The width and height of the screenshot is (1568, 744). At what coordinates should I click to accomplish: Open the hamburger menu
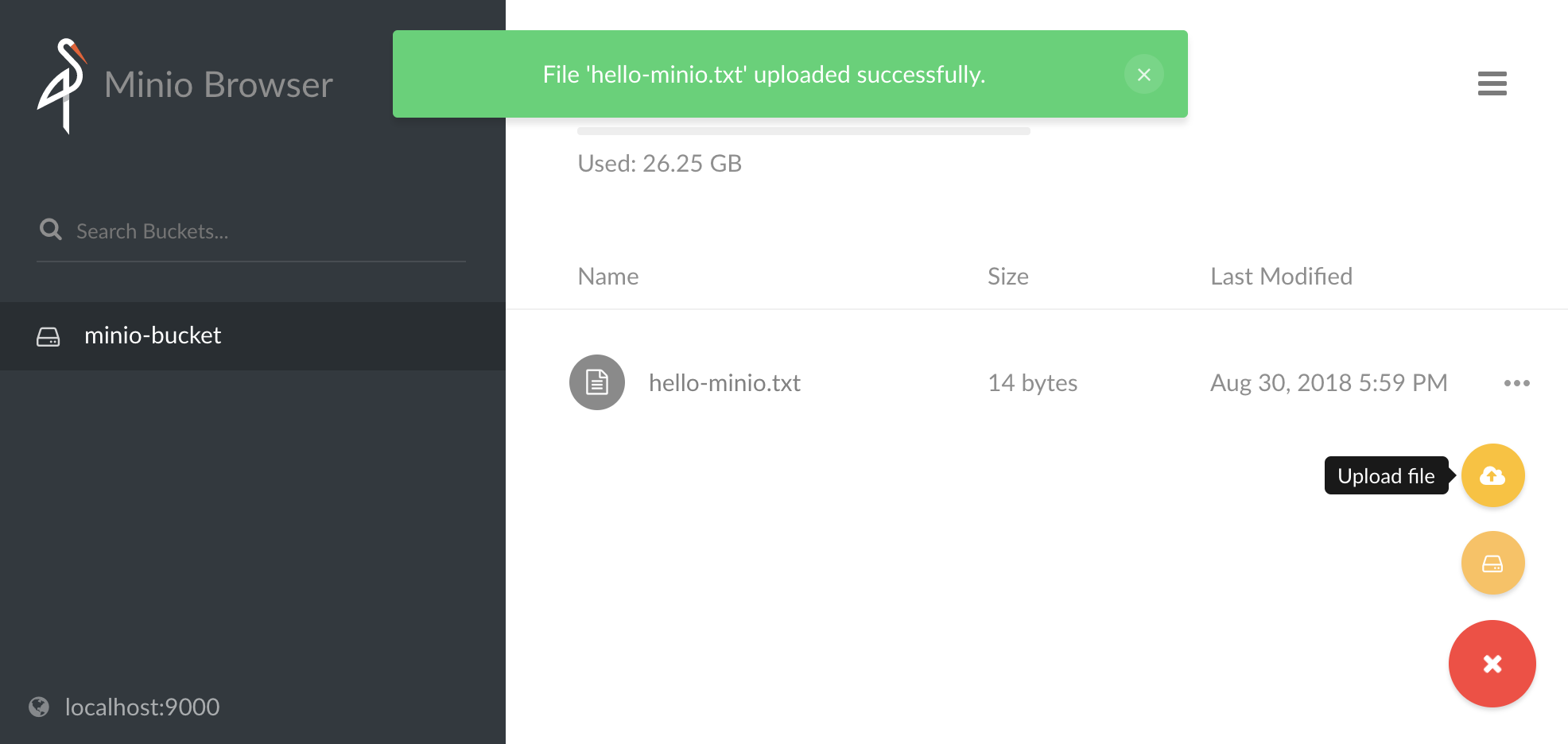click(x=1492, y=83)
